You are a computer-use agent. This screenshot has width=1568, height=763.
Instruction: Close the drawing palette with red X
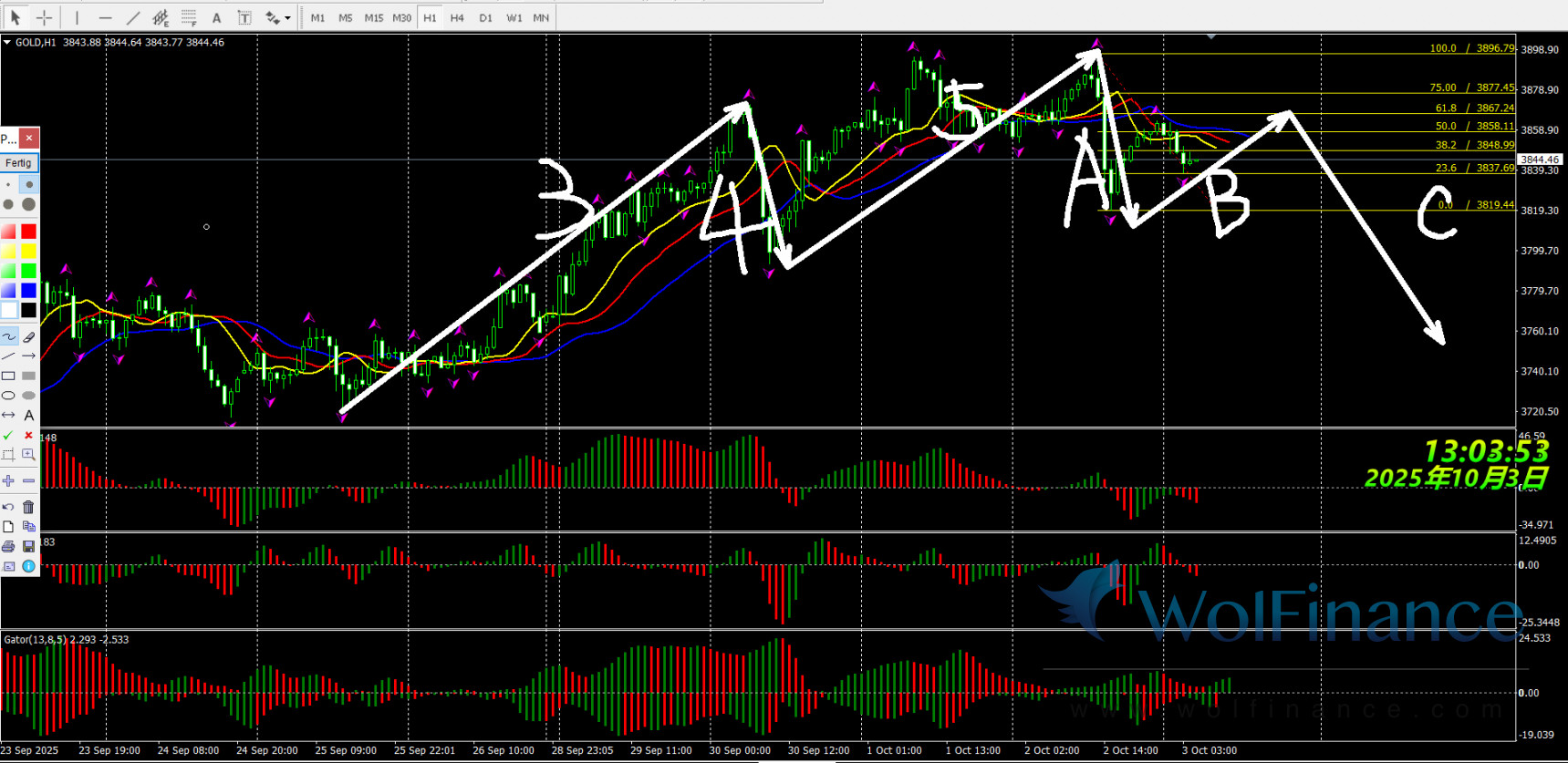point(29,138)
